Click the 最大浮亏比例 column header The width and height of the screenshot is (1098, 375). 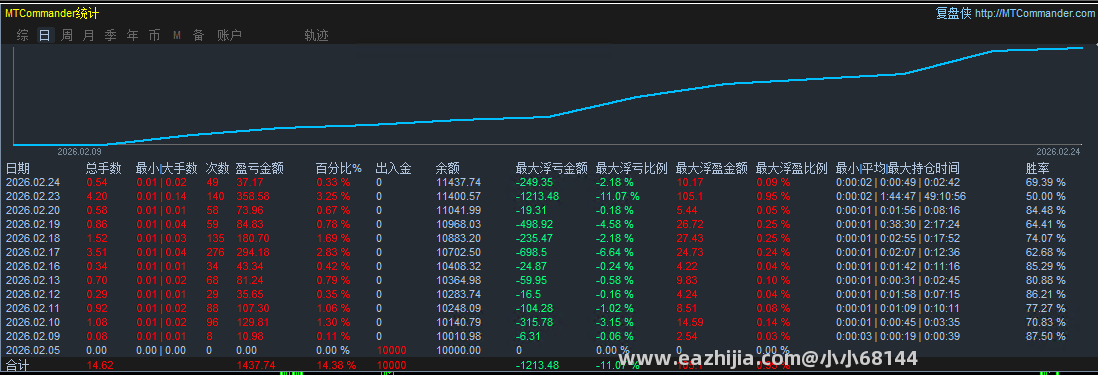632,169
